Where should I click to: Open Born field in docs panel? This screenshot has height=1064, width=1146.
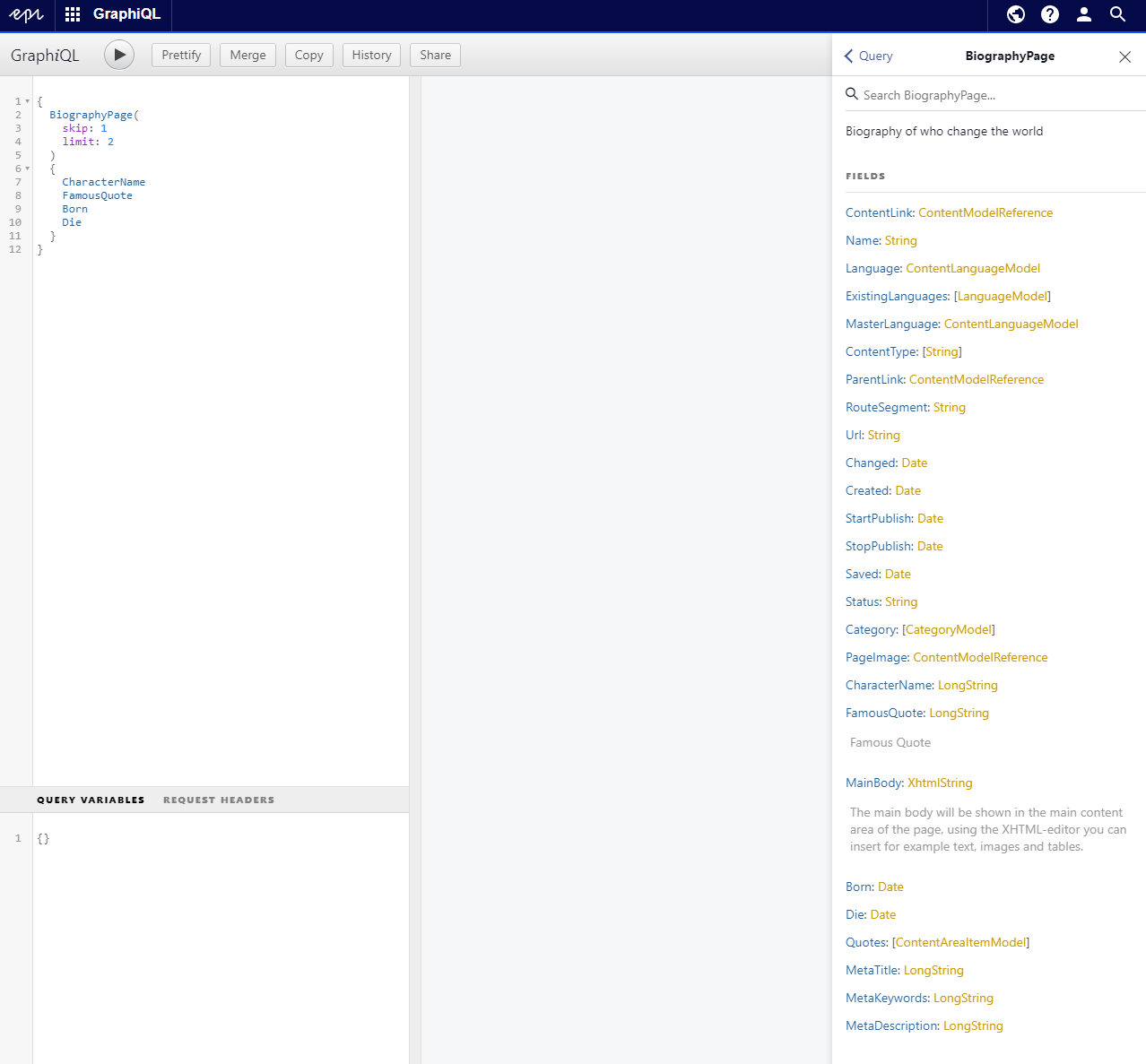(x=858, y=887)
